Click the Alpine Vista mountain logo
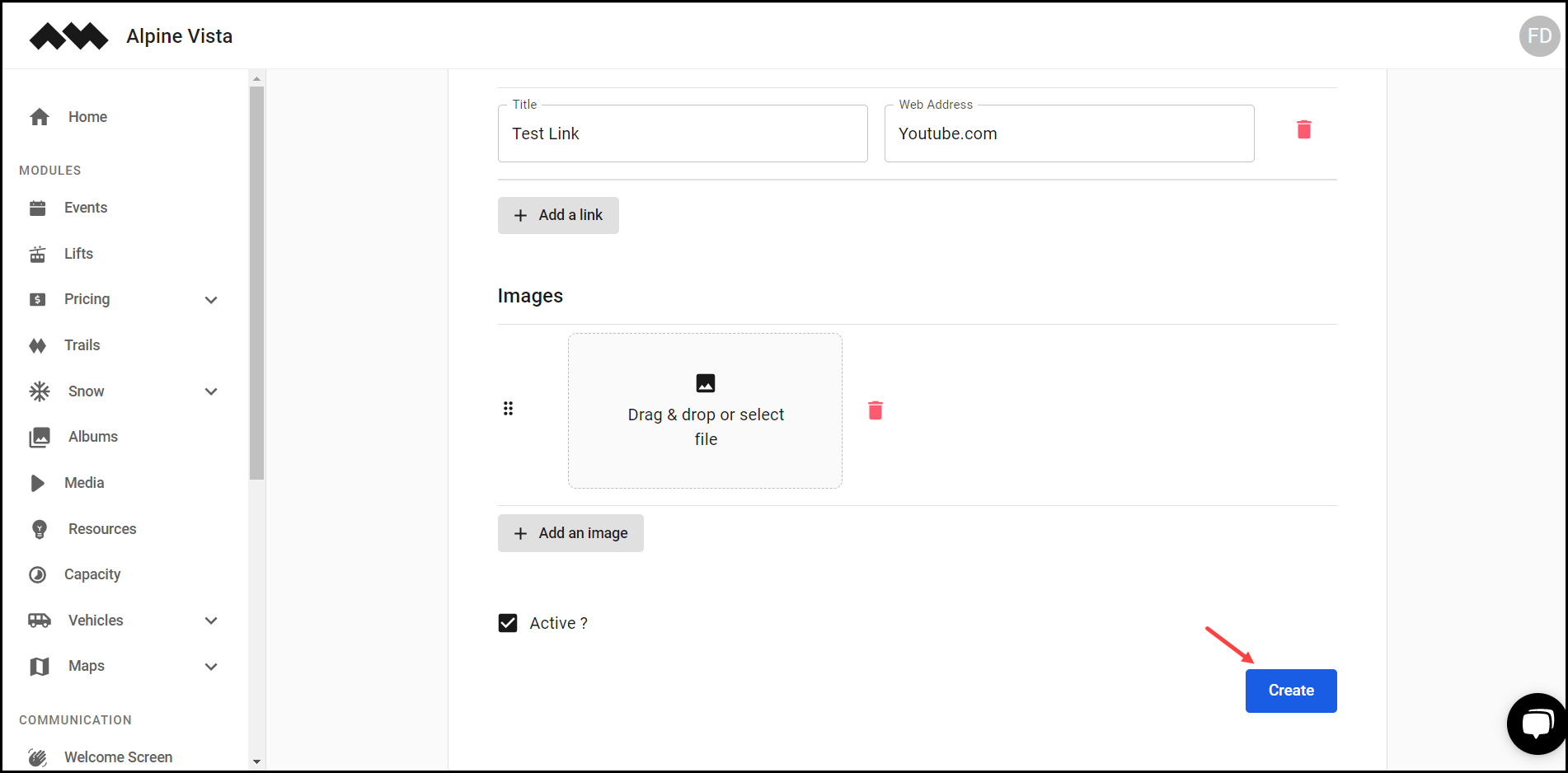Image resolution: width=1568 pixels, height=773 pixels. [69, 36]
